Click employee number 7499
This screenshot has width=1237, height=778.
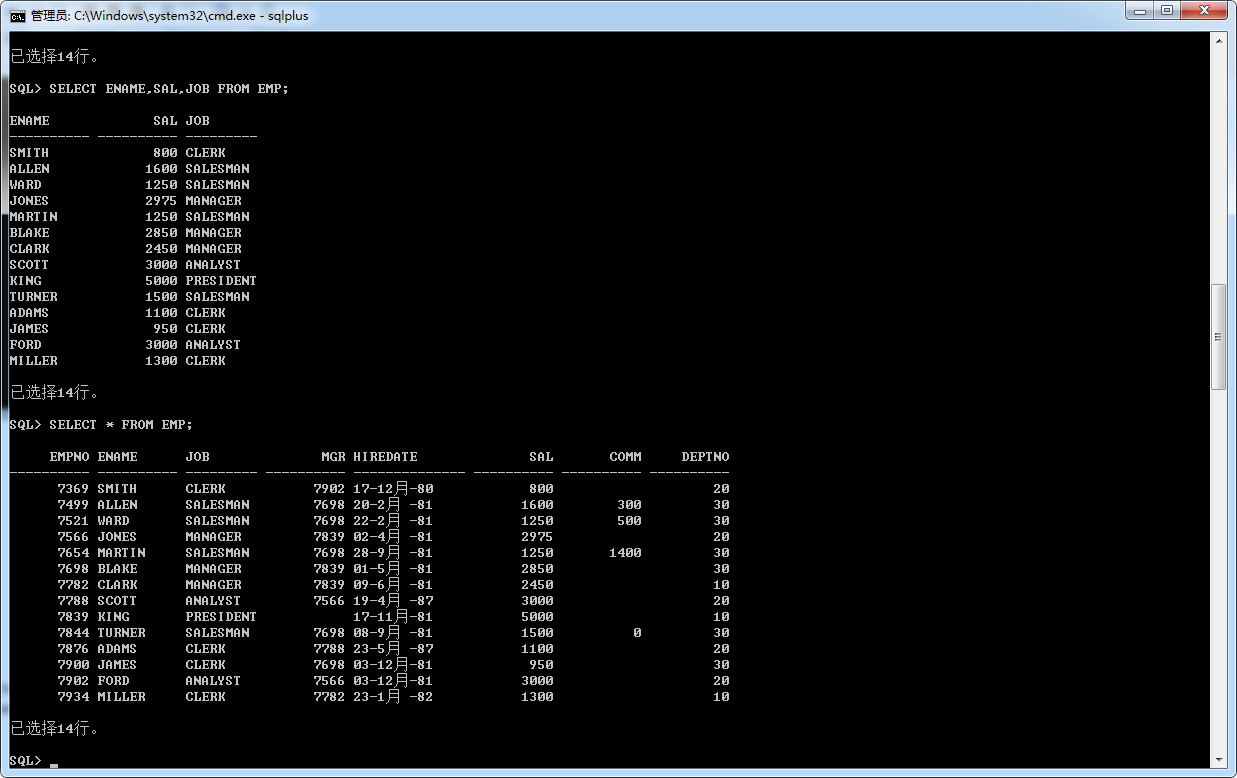point(73,505)
